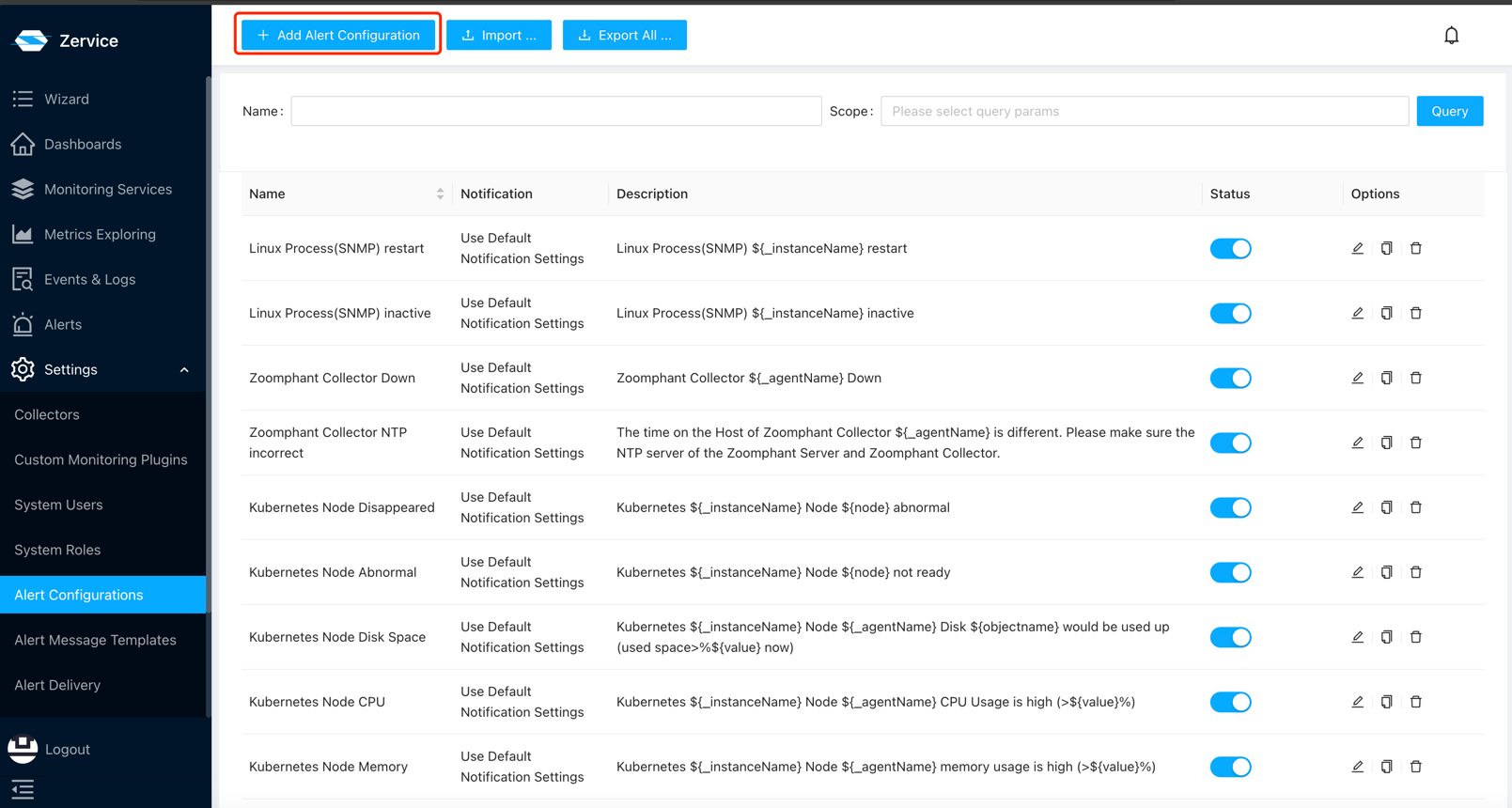Turn off the Kubernetes Node Memory alert
Image resolution: width=1512 pixels, height=808 pixels.
tap(1230, 767)
